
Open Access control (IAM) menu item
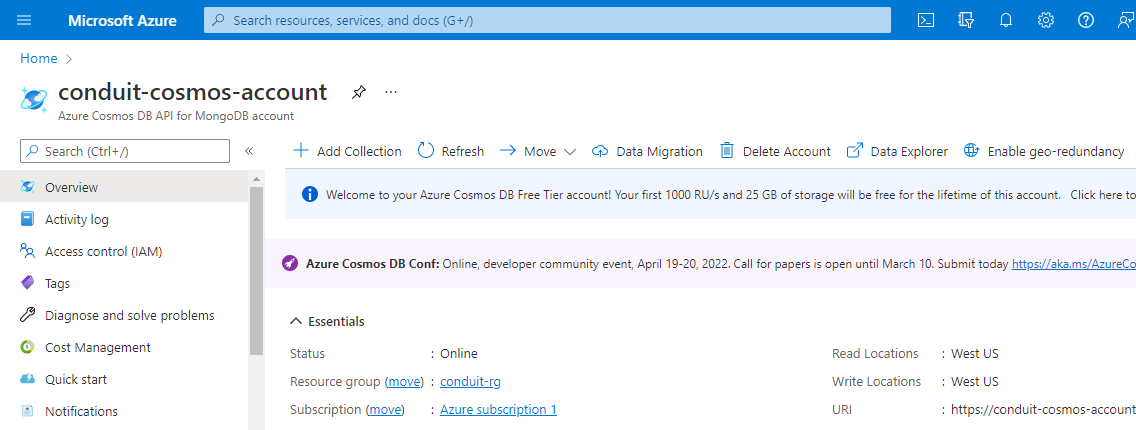tap(124, 251)
